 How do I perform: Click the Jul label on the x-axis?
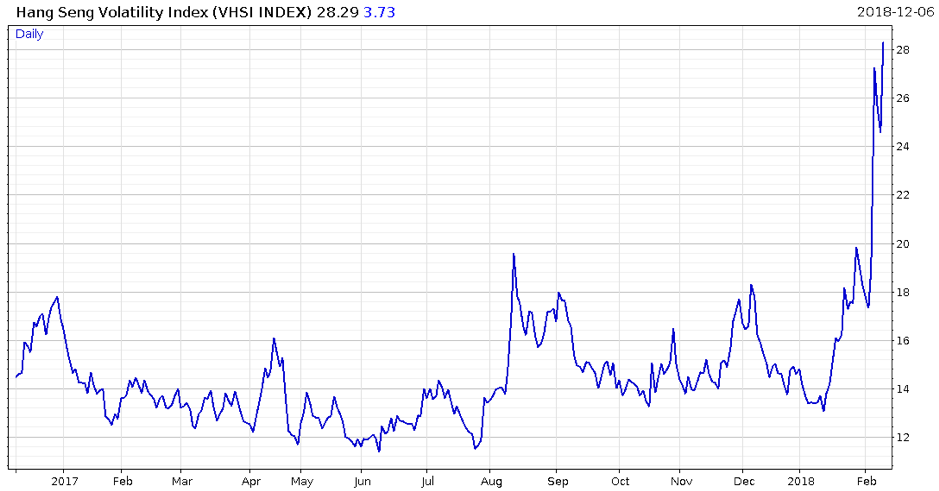tap(426, 480)
